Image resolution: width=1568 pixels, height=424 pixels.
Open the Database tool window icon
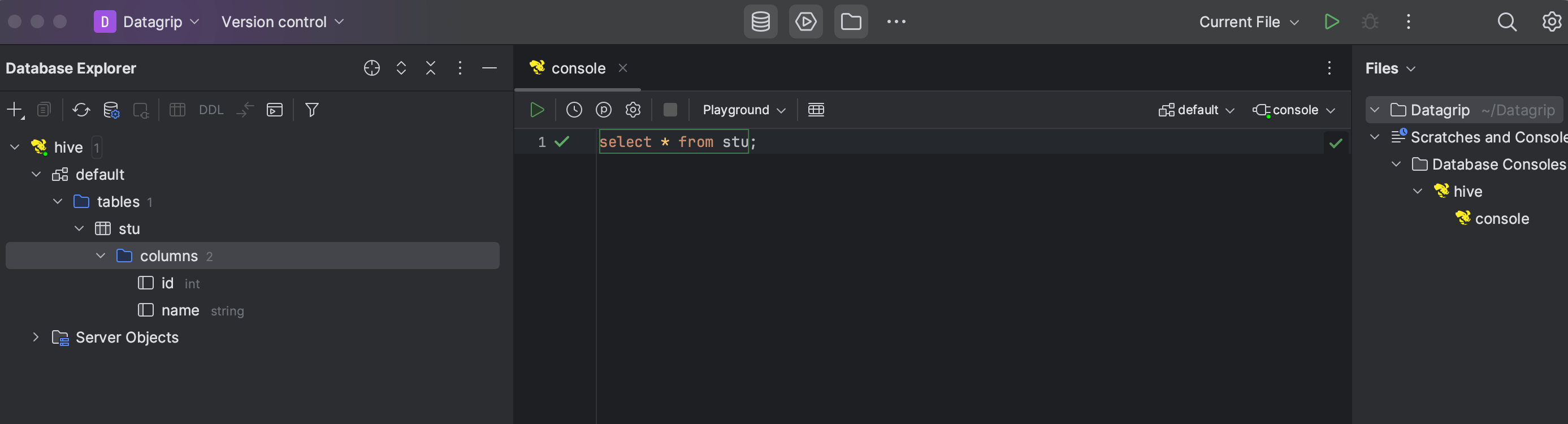click(x=760, y=22)
